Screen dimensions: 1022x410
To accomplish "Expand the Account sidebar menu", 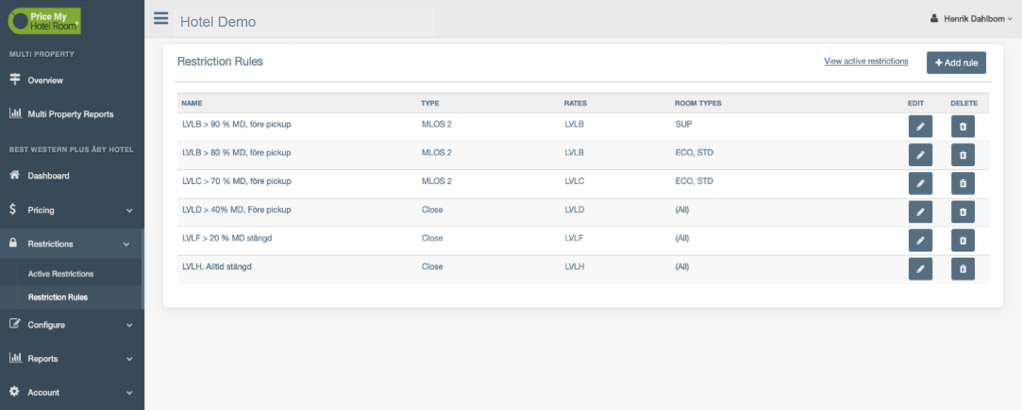I will point(70,392).
